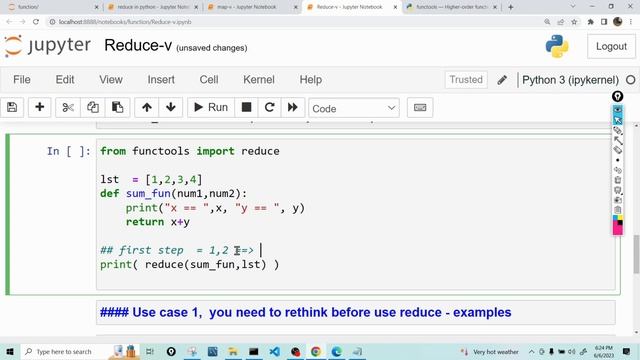Click the lightbulb icon above annotation toolbar
The height and width of the screenshot is (360, 640).
(618, 96)
